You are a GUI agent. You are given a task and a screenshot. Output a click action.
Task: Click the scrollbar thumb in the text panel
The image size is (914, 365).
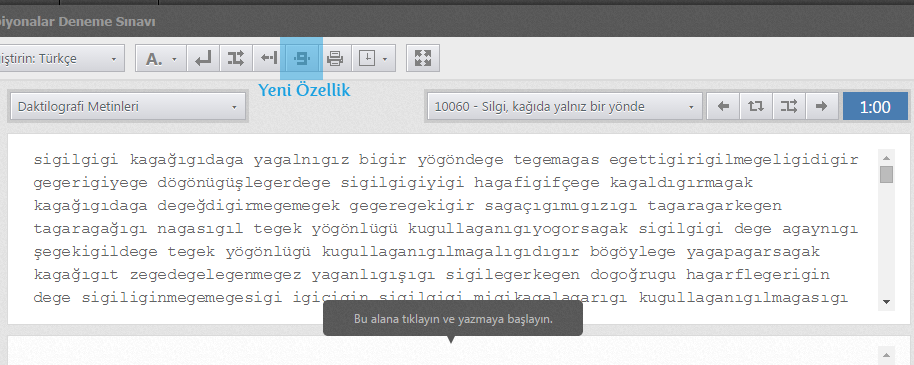click(x=887, y=174)
